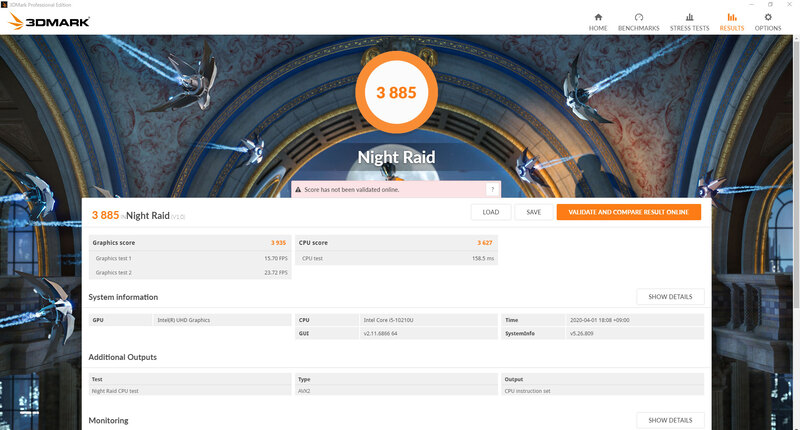
Task: Click the RESULTS menu label
Action: (x=732, y=29)
